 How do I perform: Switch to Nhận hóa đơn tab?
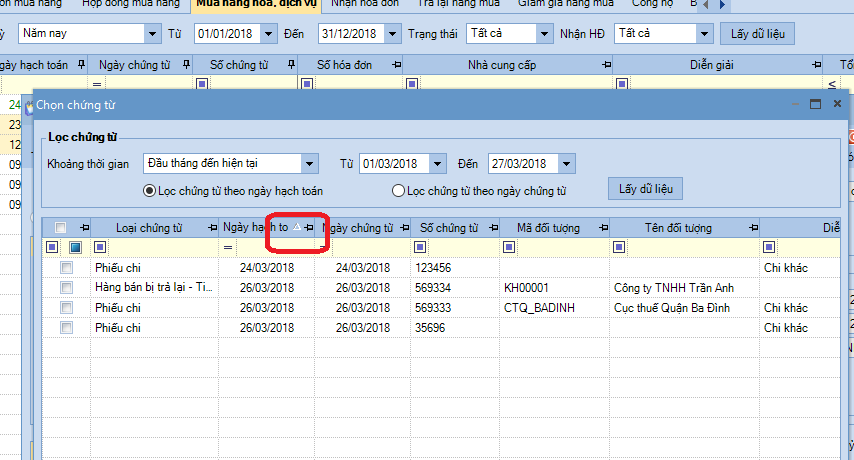tap(365, 4)
